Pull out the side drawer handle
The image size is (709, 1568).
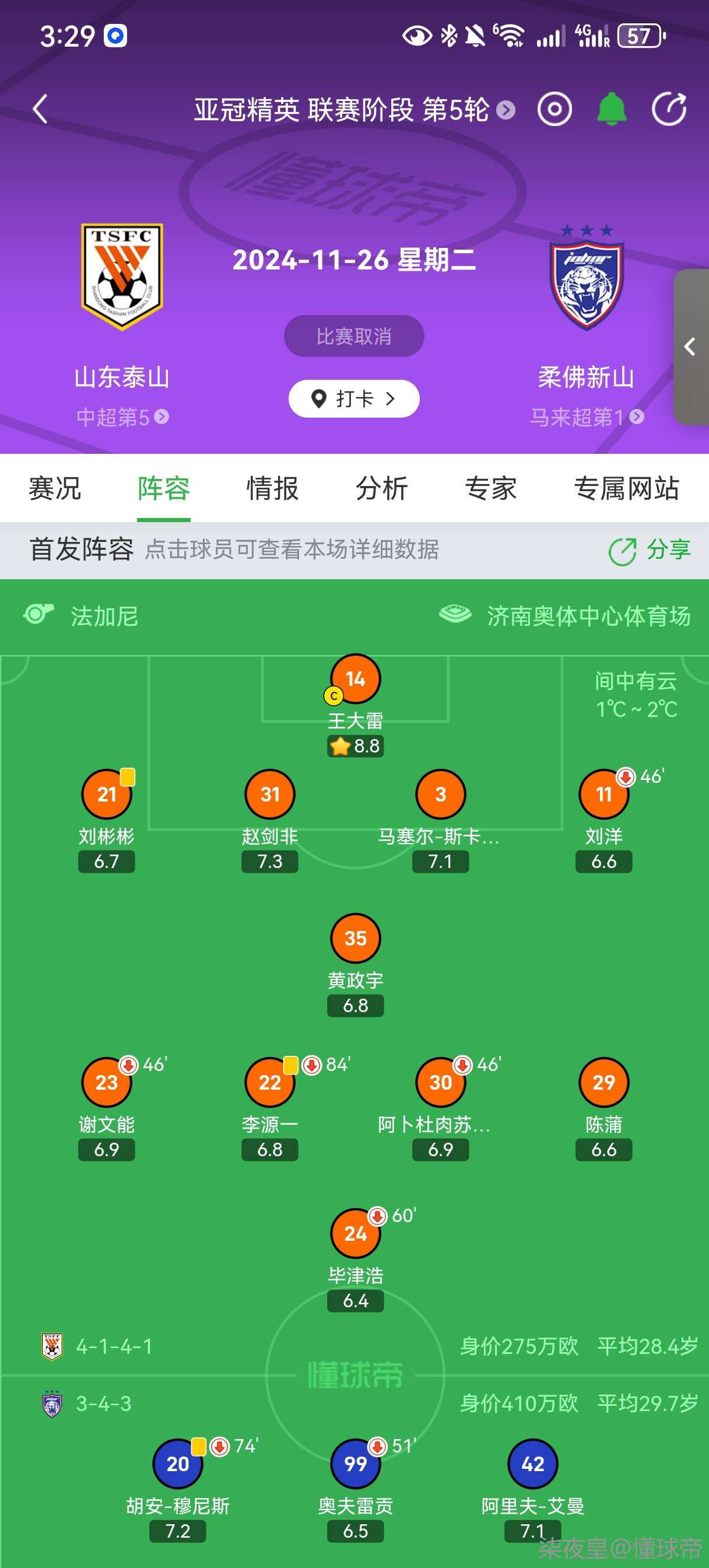click(x=691, y=347)
